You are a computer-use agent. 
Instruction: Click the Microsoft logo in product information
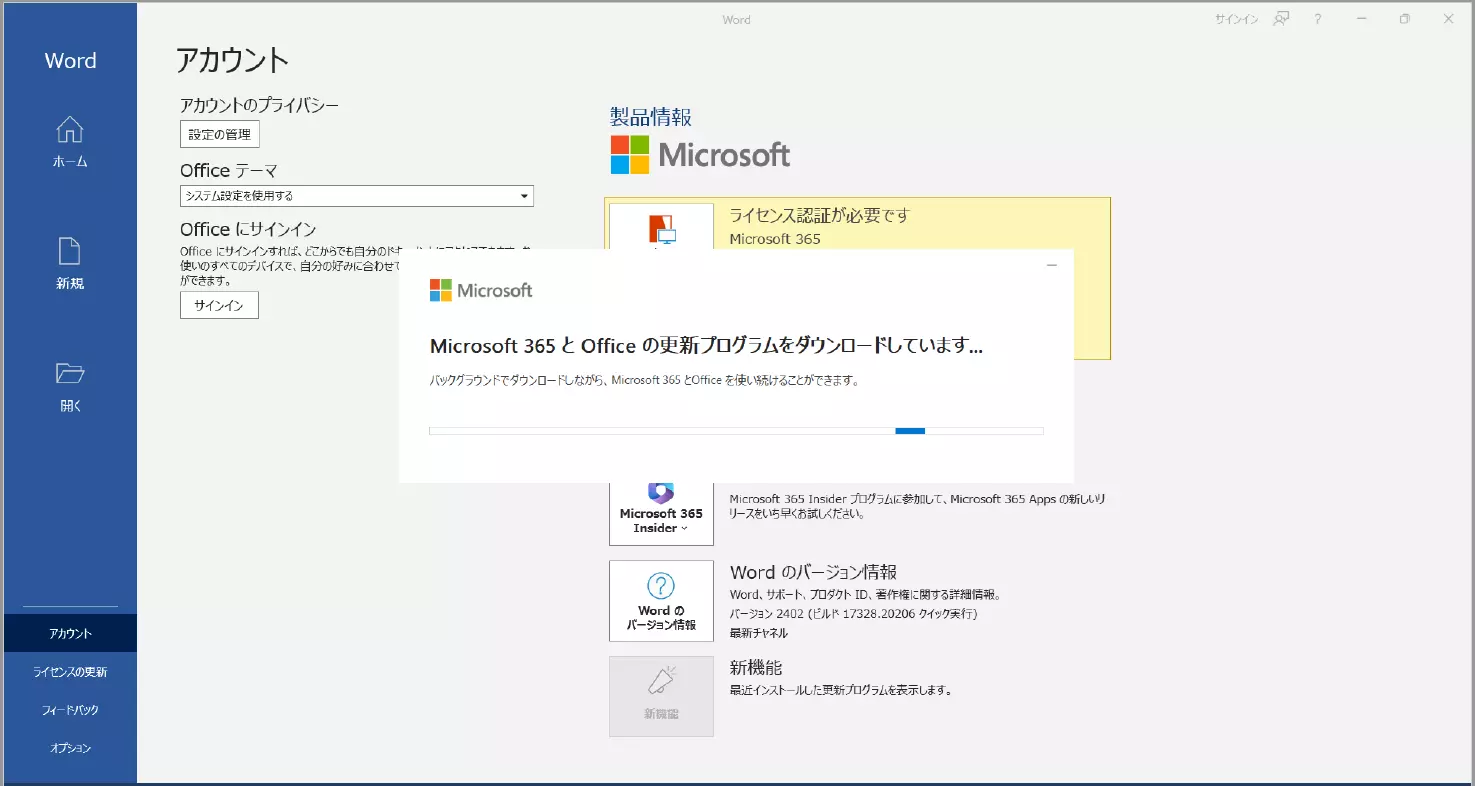(700, 155)
